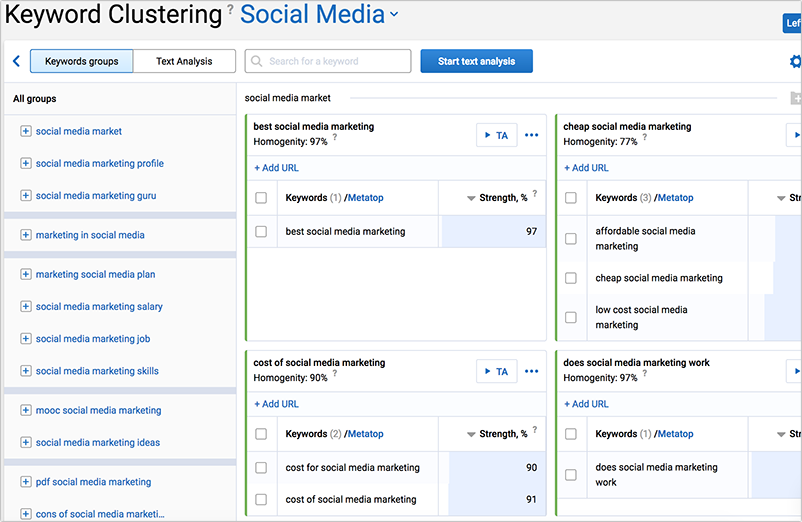Tick checkbox for cost for social media marketing

click(x=261, y=467)
